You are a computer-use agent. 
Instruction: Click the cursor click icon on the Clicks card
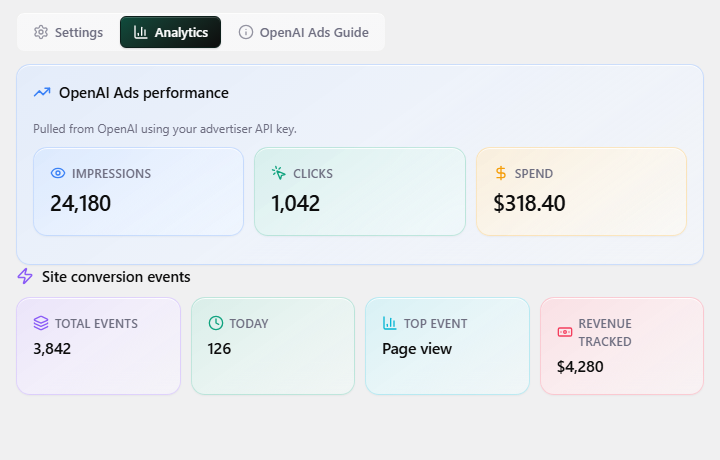[x=279, y=173]
